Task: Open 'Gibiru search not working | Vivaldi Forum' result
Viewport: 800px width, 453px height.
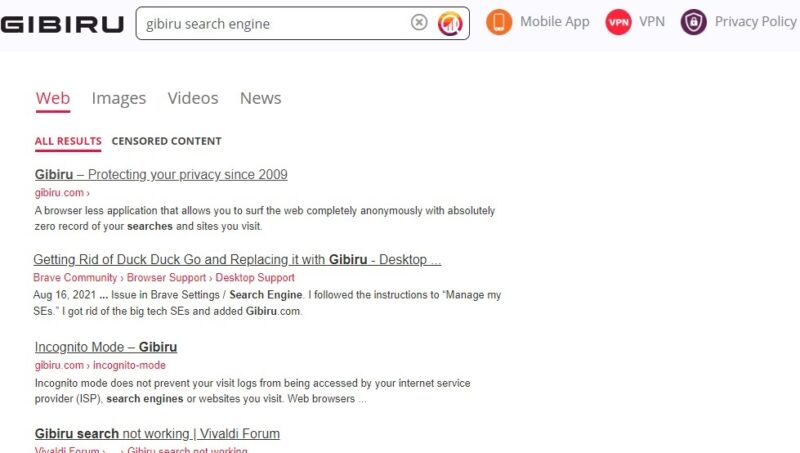Action: coord(157,434)
